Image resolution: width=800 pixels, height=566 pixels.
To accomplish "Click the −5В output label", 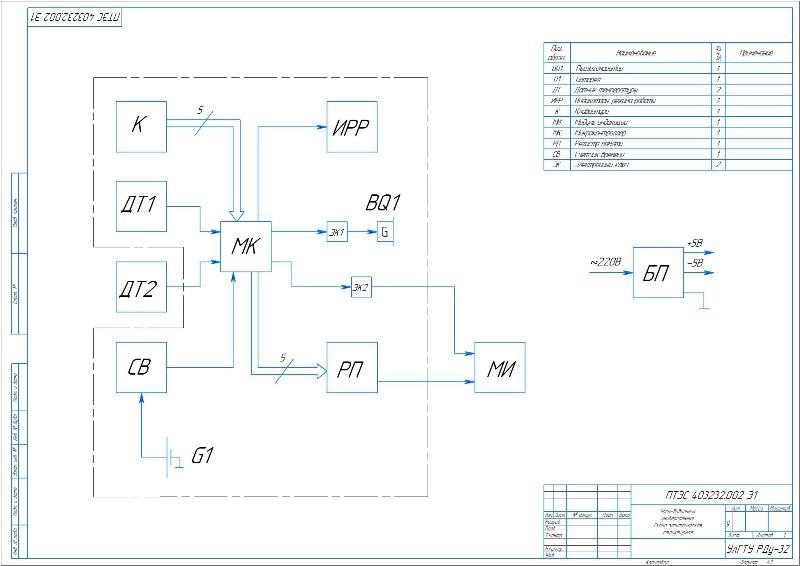I will coord(695,263).
